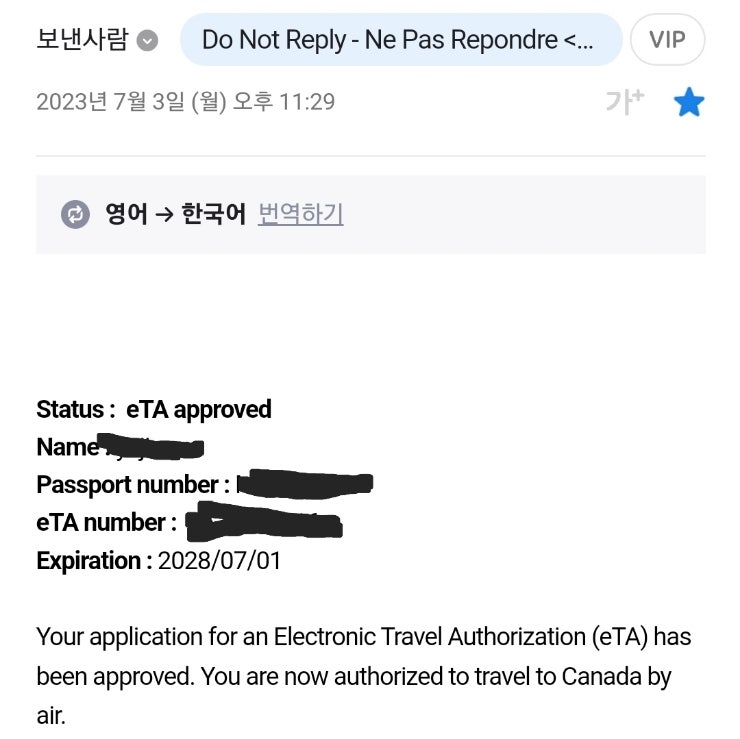Click the 2028/07/01 expiration date
740x739 pixels.
(x=219, y=561)
